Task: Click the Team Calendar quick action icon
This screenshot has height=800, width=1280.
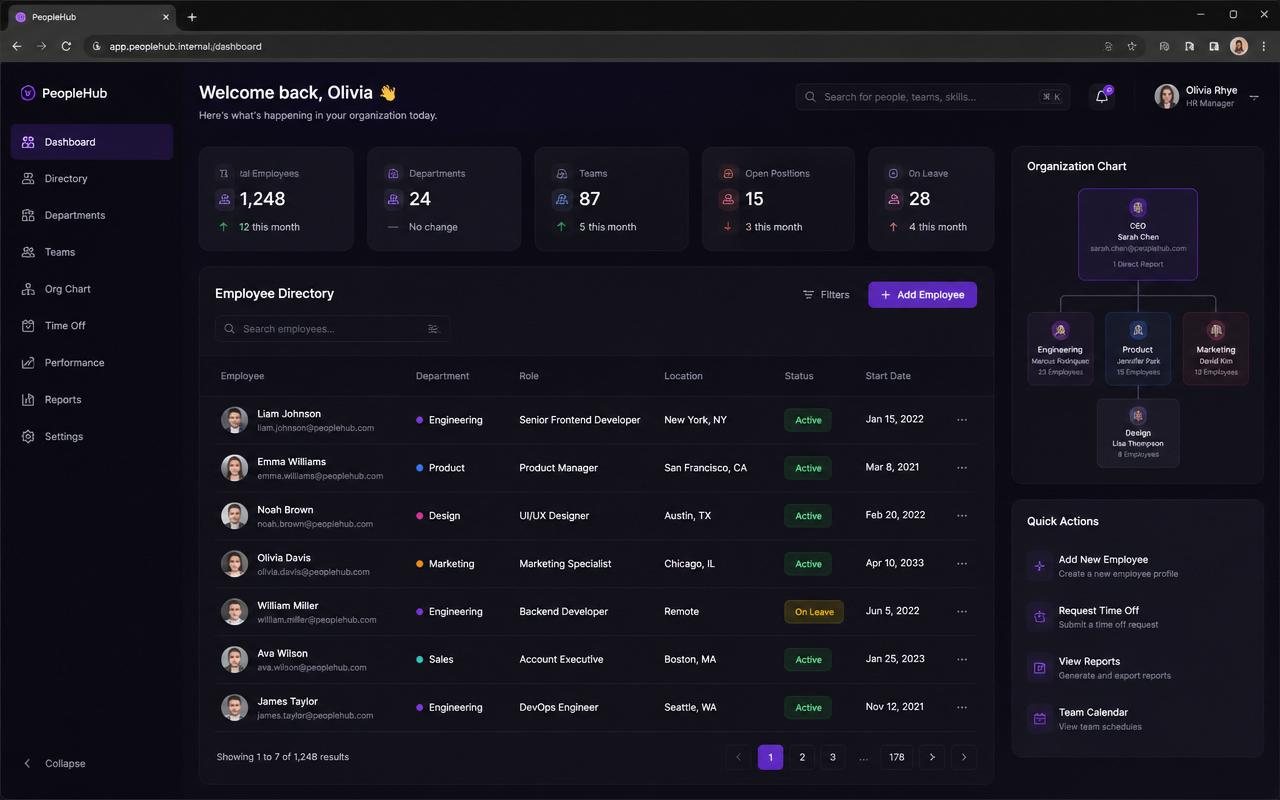Action: [1040, 719]
